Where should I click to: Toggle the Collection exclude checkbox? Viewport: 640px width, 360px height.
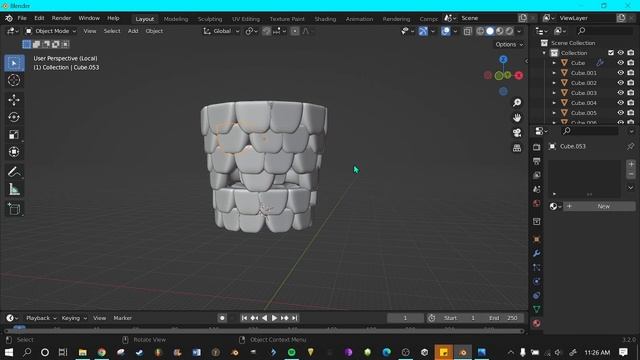pyautogui.click(x=611, y=53)
